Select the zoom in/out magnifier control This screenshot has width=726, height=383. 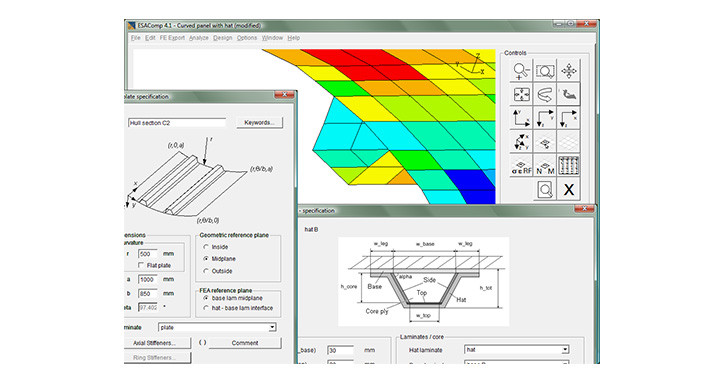(521, 71)
